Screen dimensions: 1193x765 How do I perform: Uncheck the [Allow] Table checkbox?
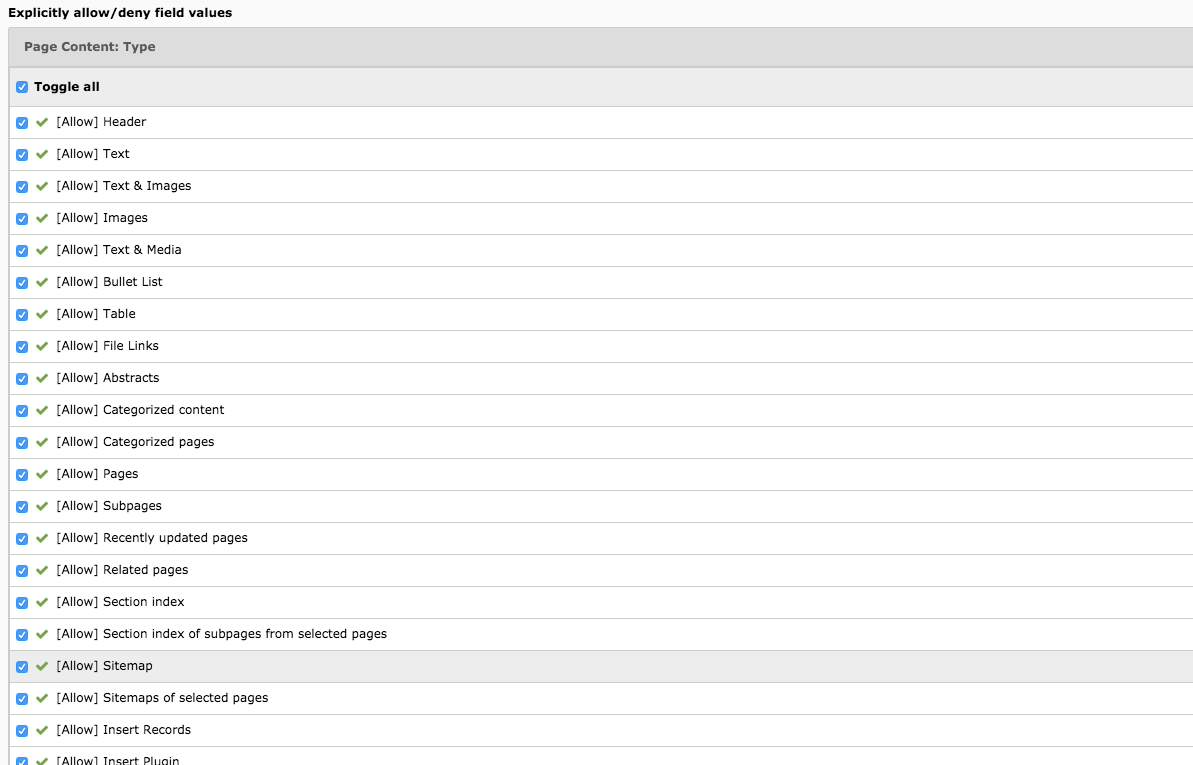coord(22,314)
